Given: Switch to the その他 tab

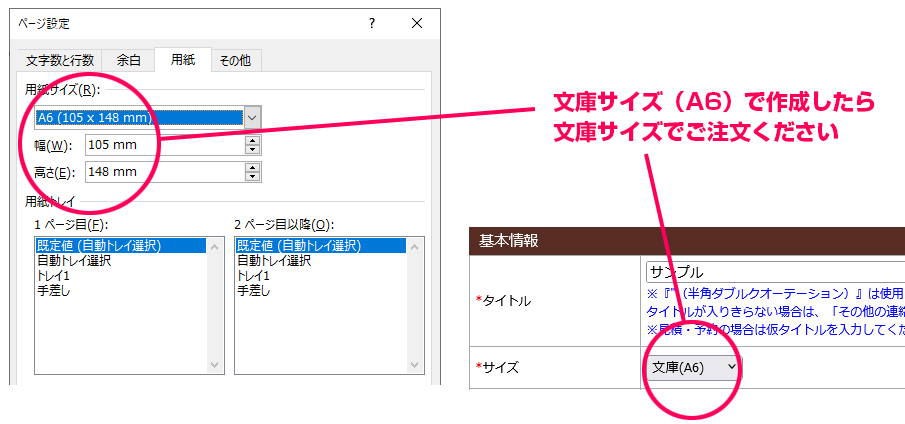Looking at the screenshot, I should point(235,60).
